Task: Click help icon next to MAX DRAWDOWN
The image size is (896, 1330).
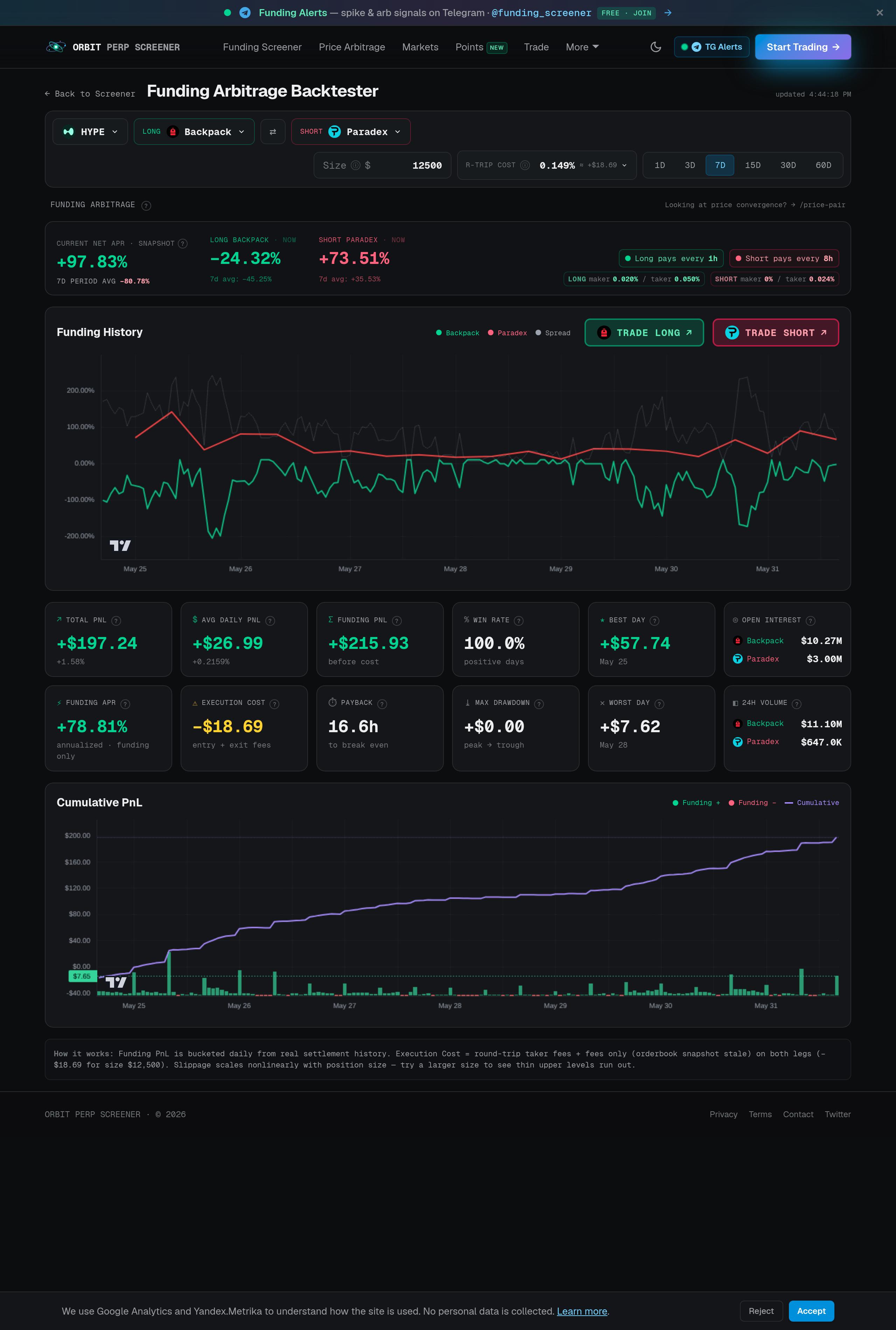Action: (x=539, y=704)
